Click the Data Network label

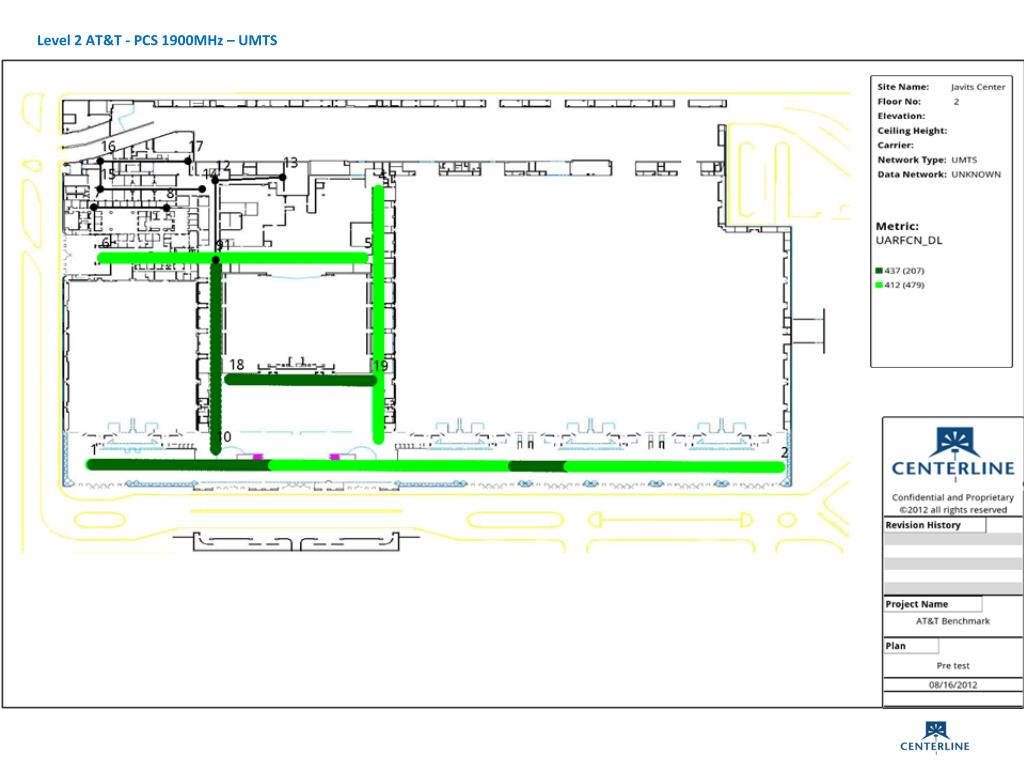point(911,174)
